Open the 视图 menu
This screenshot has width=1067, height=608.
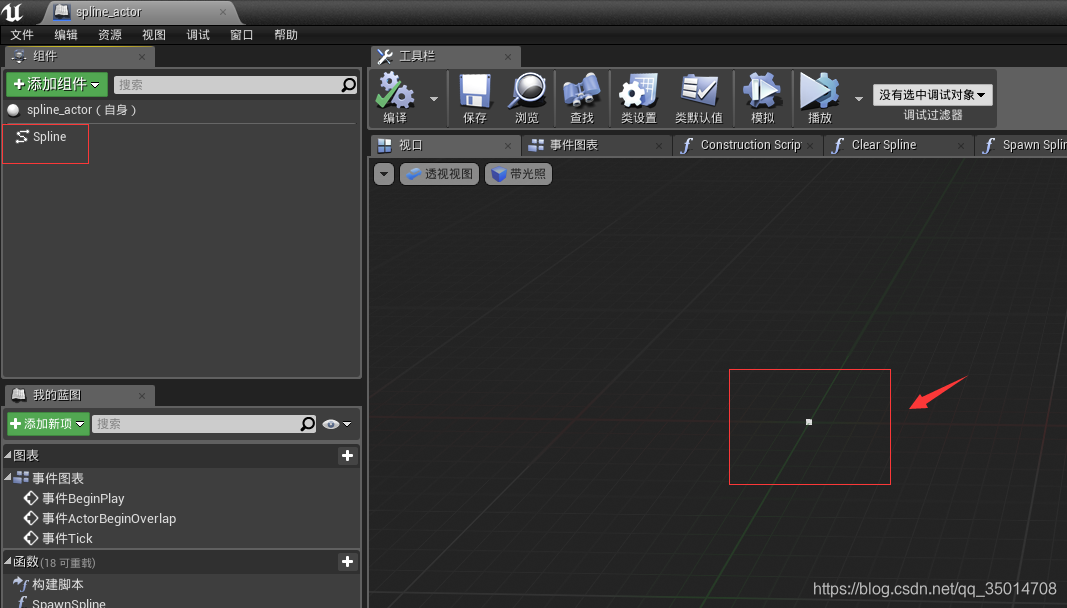(154, 35)
